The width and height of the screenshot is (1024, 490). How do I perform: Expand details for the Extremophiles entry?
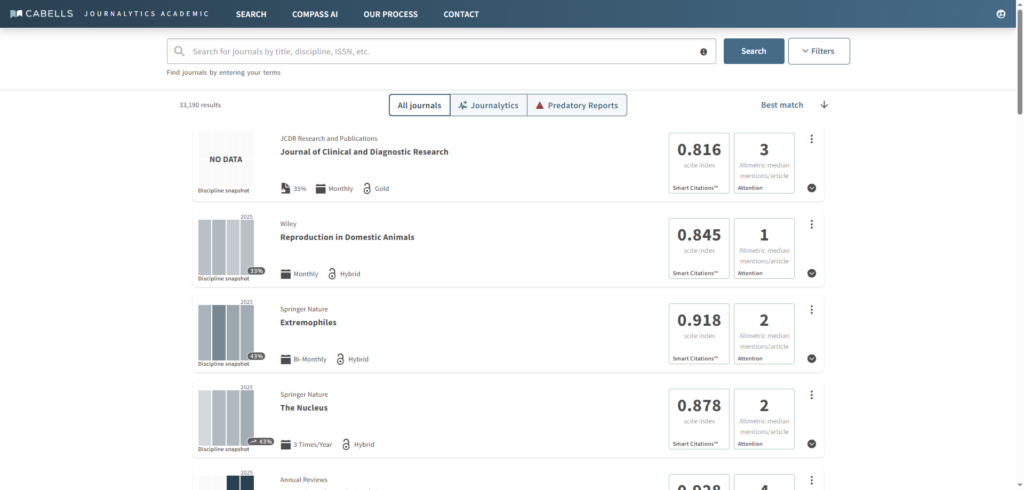(x=811, y=358)
